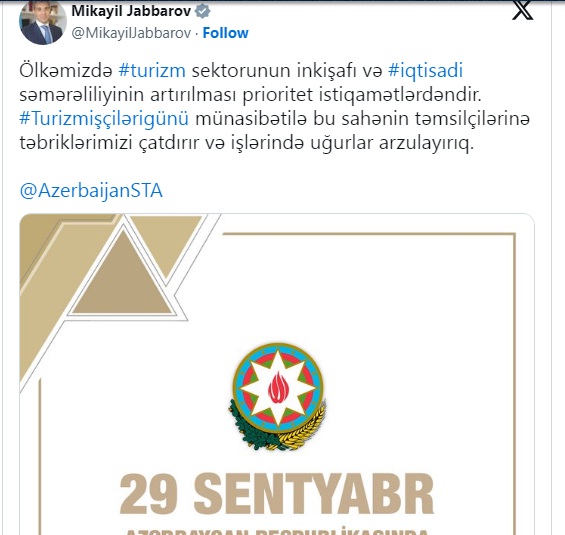Open Mikayil Jabbarov's profile photo

[43, 22]
